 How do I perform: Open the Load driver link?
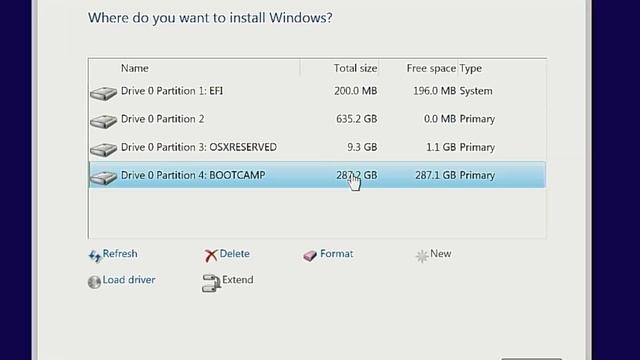[129, 280]
